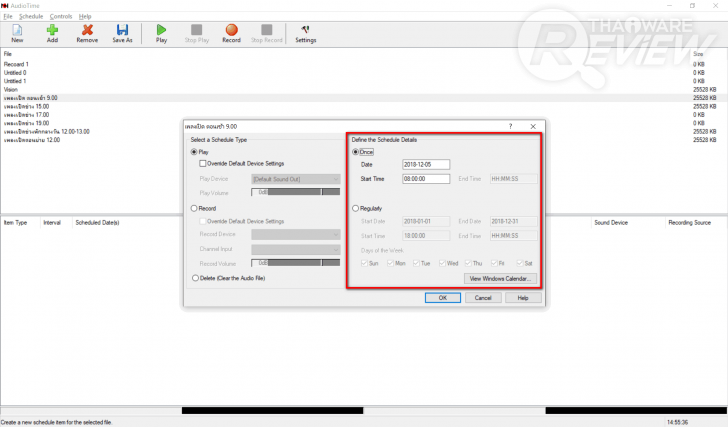728x427 pixels.
Task: Click the Size column header
Action: click(x=698, y=54)
